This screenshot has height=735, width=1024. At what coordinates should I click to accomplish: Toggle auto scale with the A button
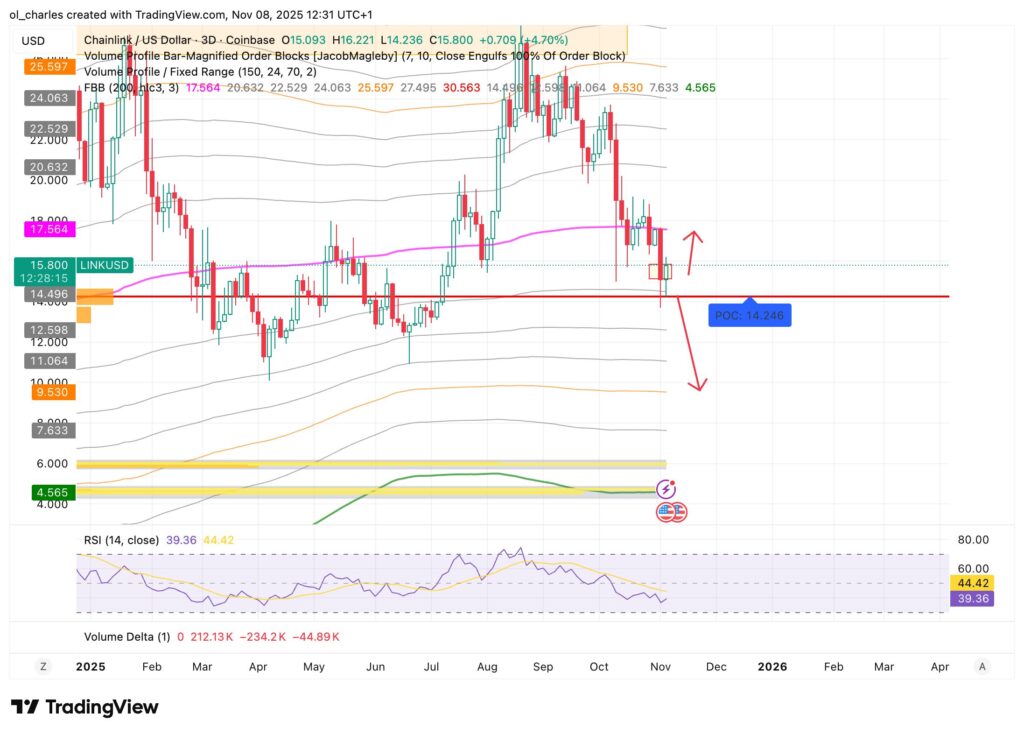click(982, 666)
